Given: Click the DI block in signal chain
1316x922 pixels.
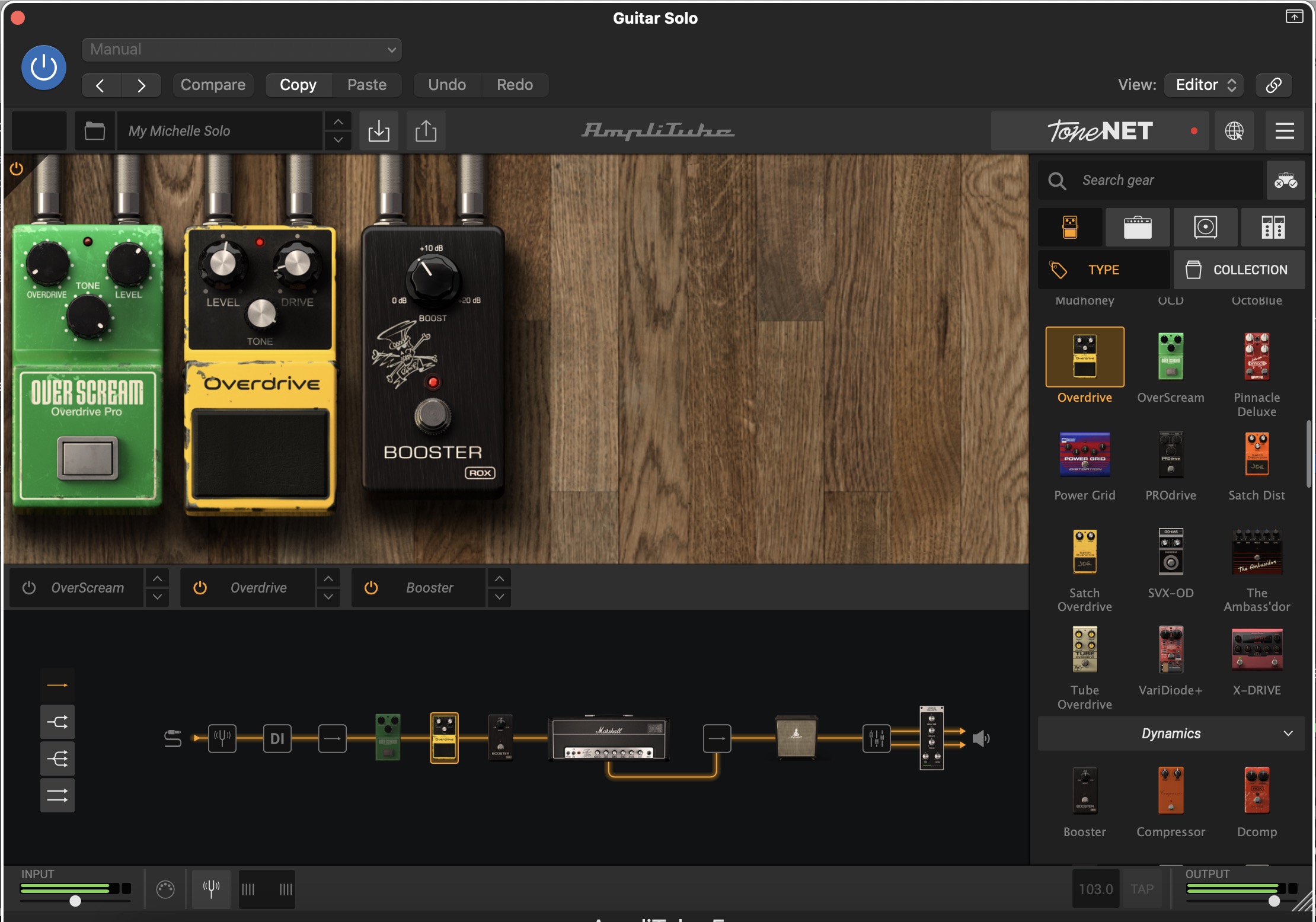Looking at the screenshot, I should click(277, 739).
